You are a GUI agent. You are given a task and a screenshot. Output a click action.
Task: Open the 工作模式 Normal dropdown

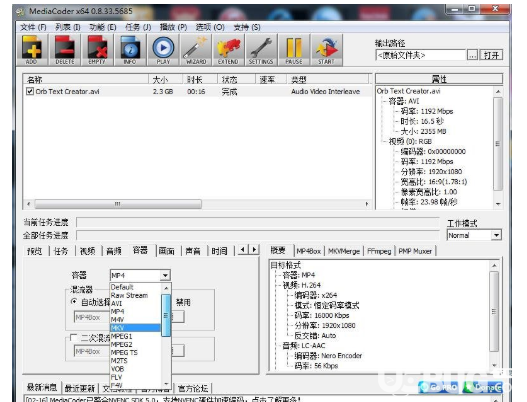pyautogui.click(x=474, y=235)
